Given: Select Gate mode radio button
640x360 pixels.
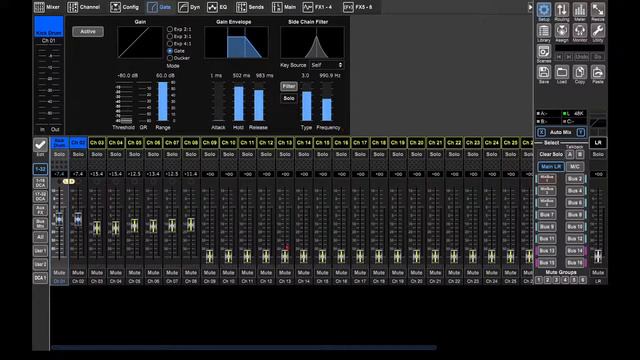Looking at the screenshot, I should click(x=170, y=51).
